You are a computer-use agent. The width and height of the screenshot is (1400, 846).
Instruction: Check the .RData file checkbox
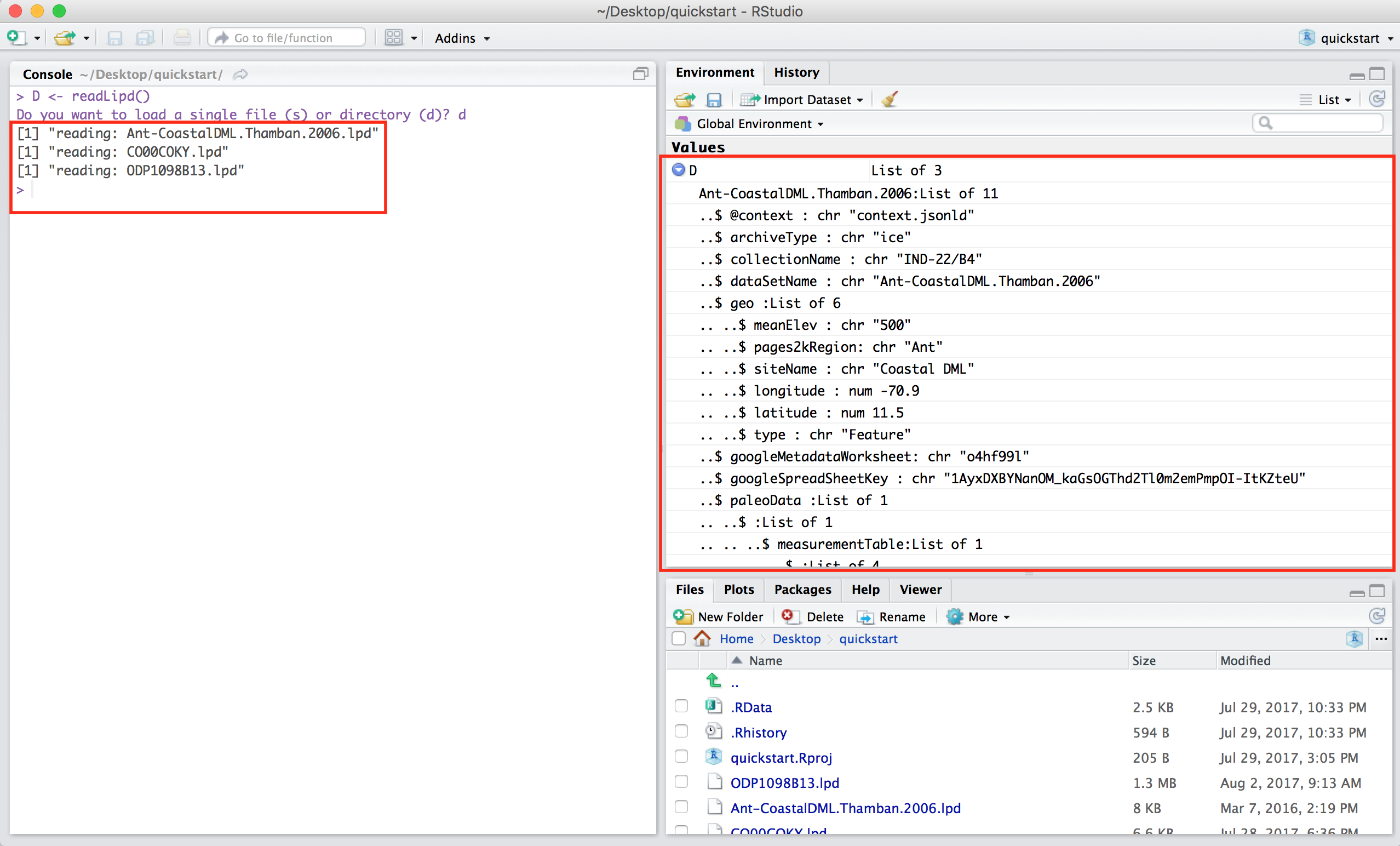coord(681,707)
